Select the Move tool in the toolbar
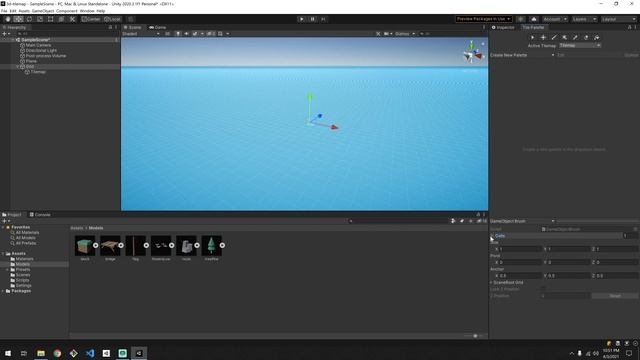 [x=18, y=19]
